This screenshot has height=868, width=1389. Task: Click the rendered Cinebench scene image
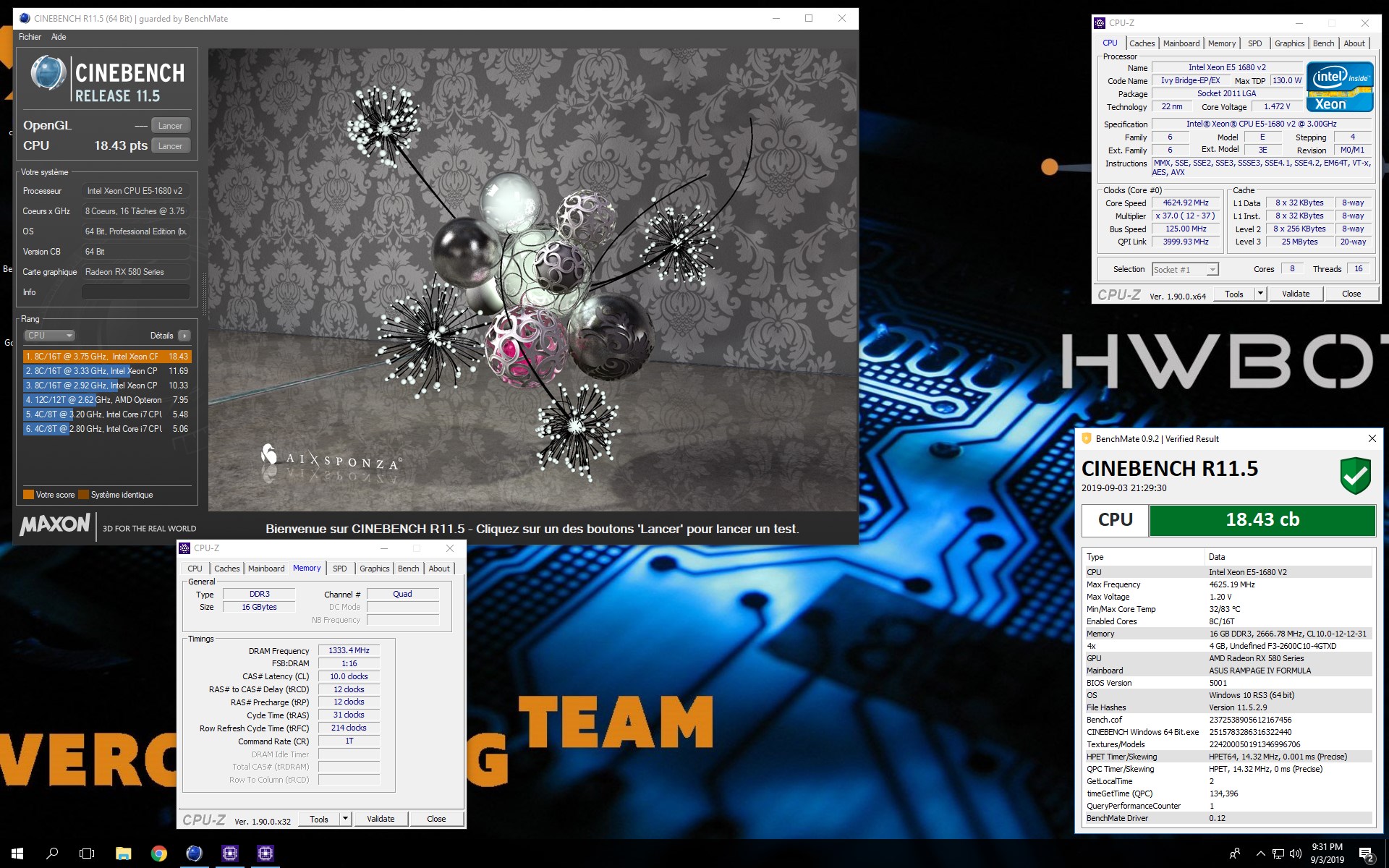point(532,280)
